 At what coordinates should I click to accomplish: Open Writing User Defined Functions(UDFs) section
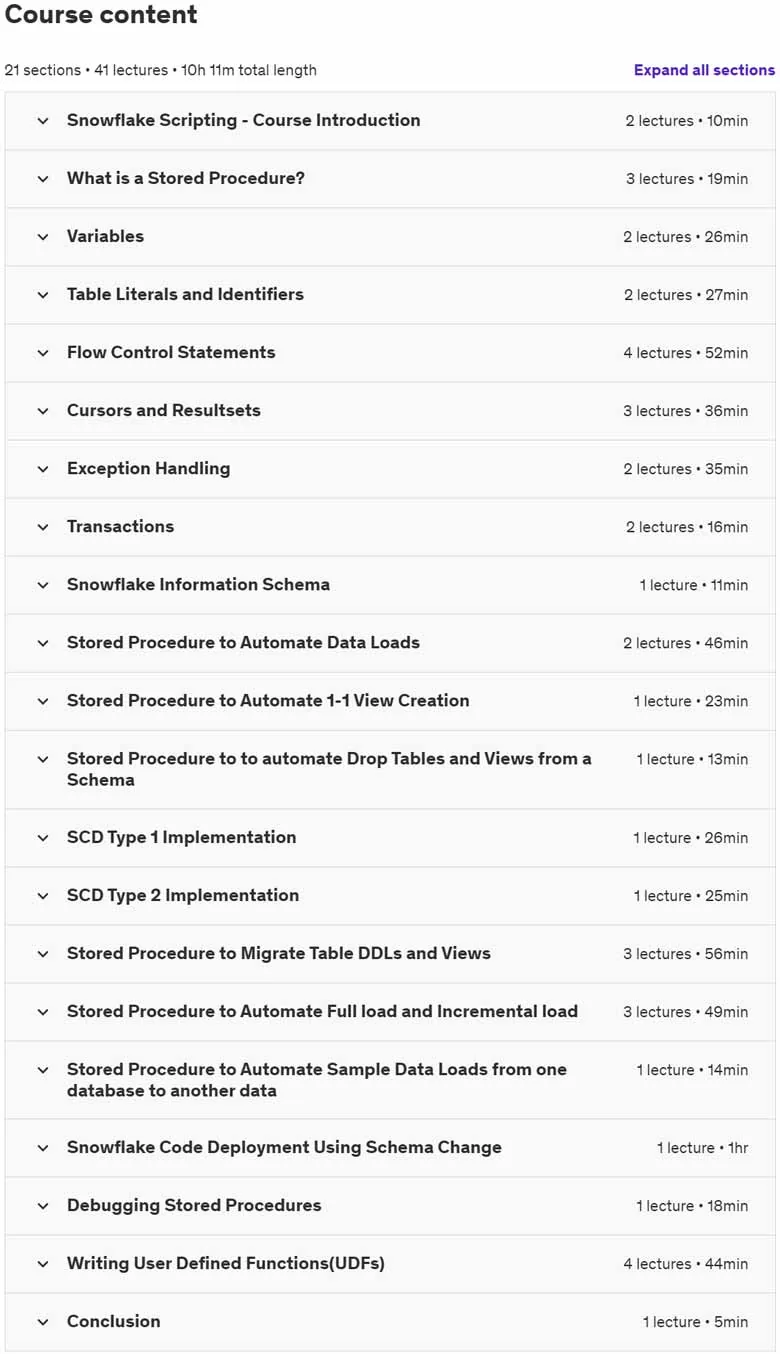coord(390,1264)
